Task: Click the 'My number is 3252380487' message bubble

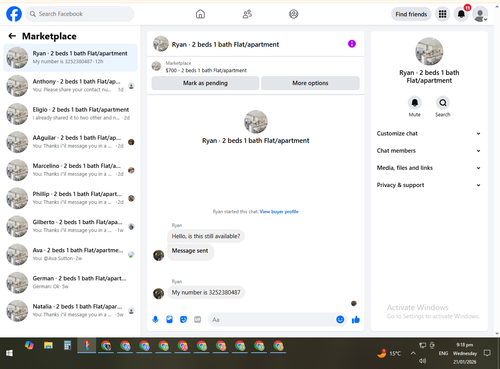Action: (206, 292)
